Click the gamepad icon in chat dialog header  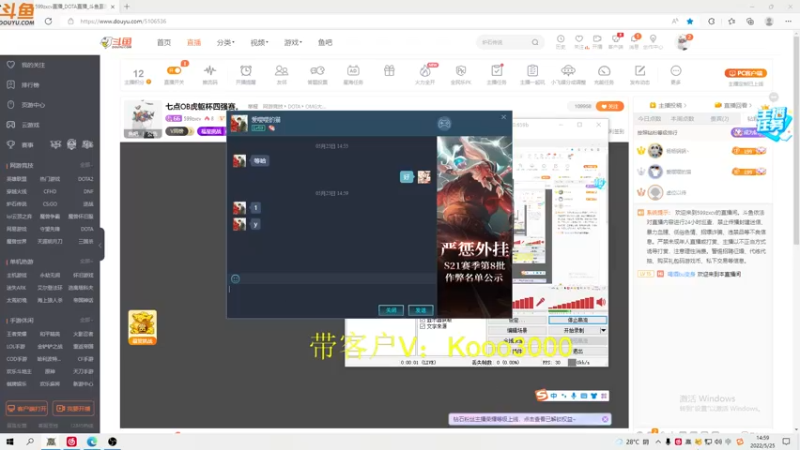coord(444,123)
